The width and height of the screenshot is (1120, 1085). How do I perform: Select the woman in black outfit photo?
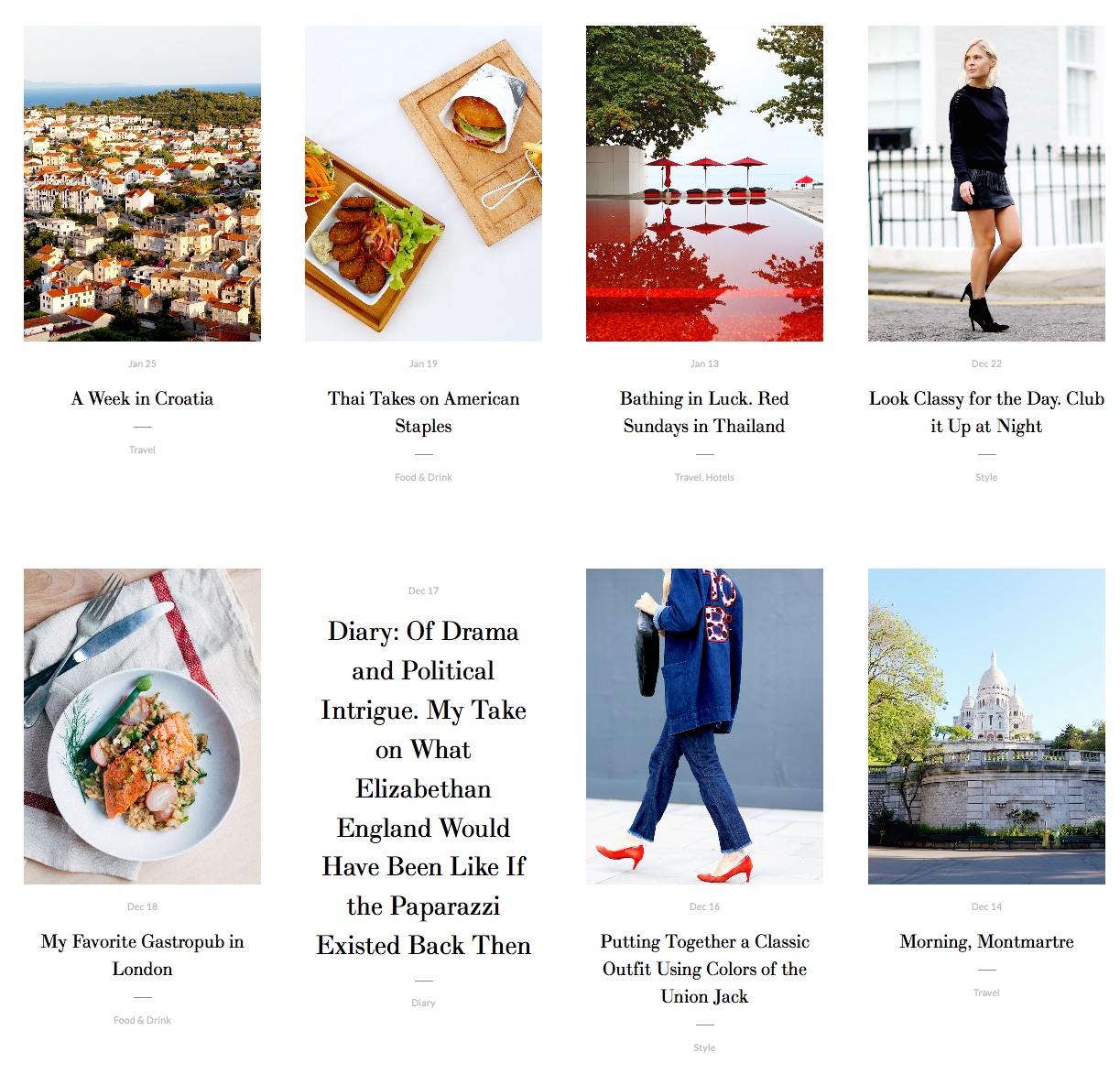coord(986,183)
